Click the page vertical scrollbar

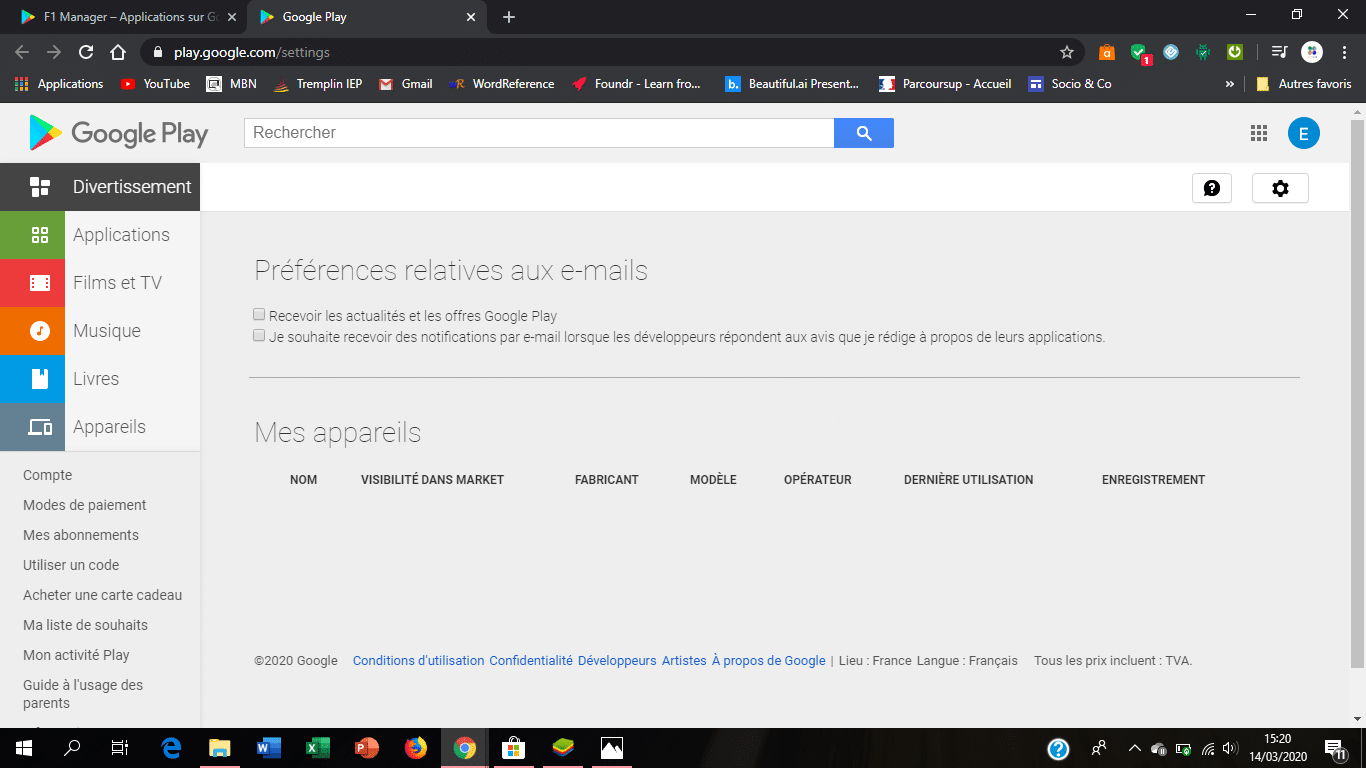(1357, 400)
